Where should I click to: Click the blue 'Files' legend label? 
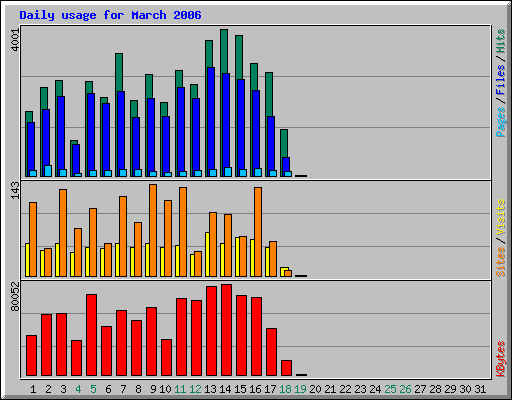[500, 79]
